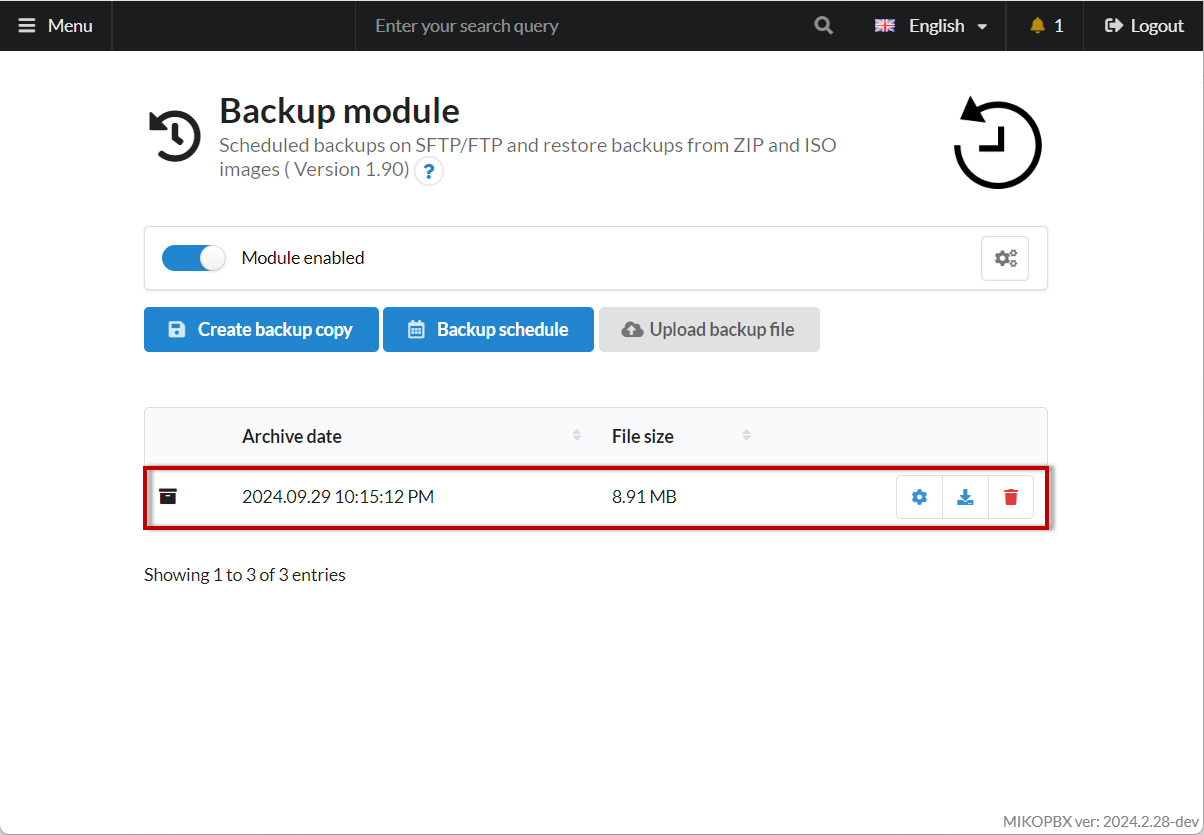The height and width of the screenshot is (835, 1204).
Task: Download the 2024.09.29 backup archive
Action: 965,497
